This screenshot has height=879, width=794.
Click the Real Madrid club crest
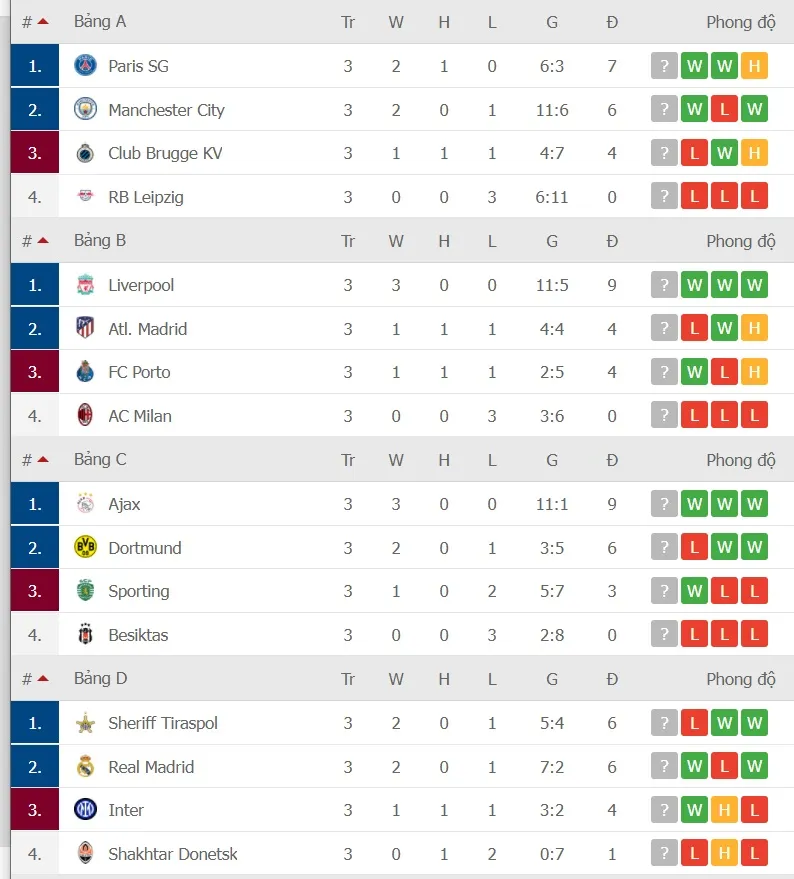(x=85, y=767)
